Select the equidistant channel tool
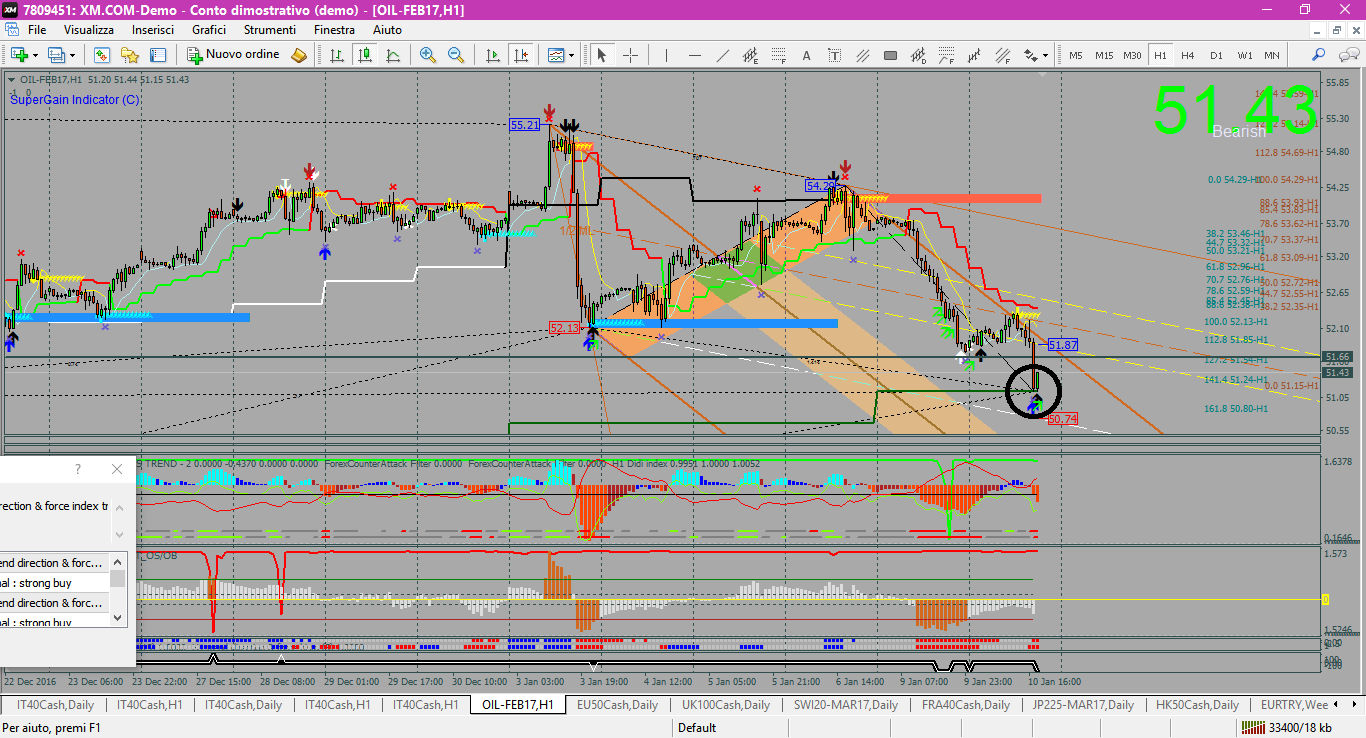 [751, 55]
